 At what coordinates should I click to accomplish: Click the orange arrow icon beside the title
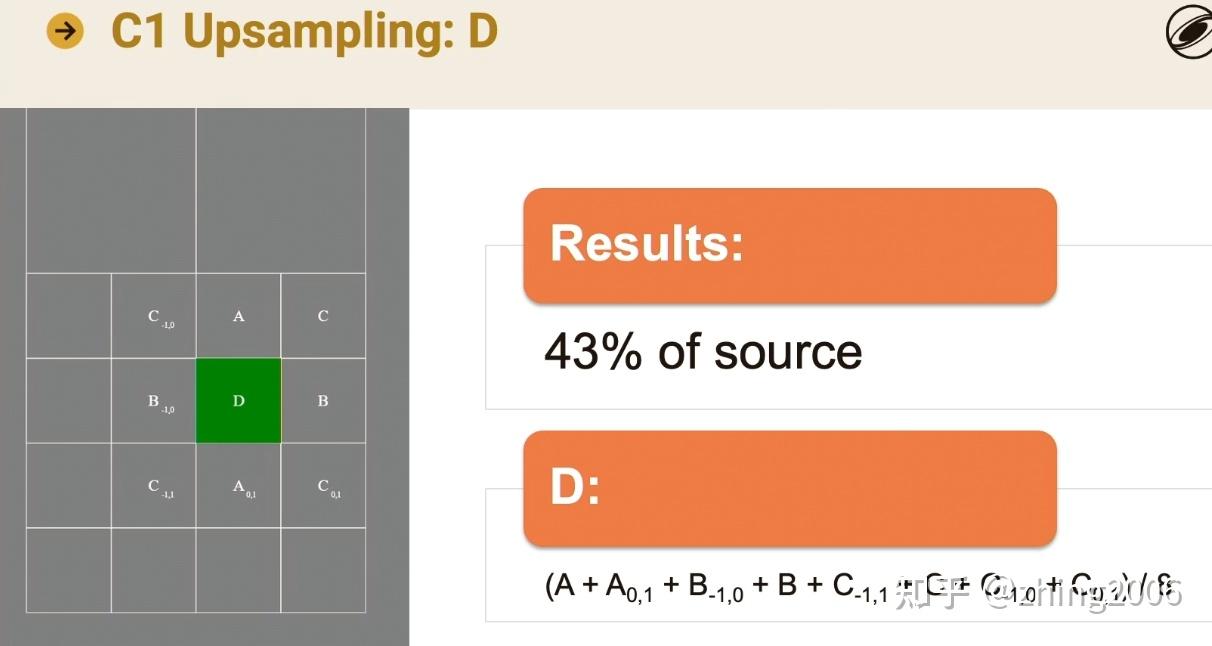tap(65, 32)
